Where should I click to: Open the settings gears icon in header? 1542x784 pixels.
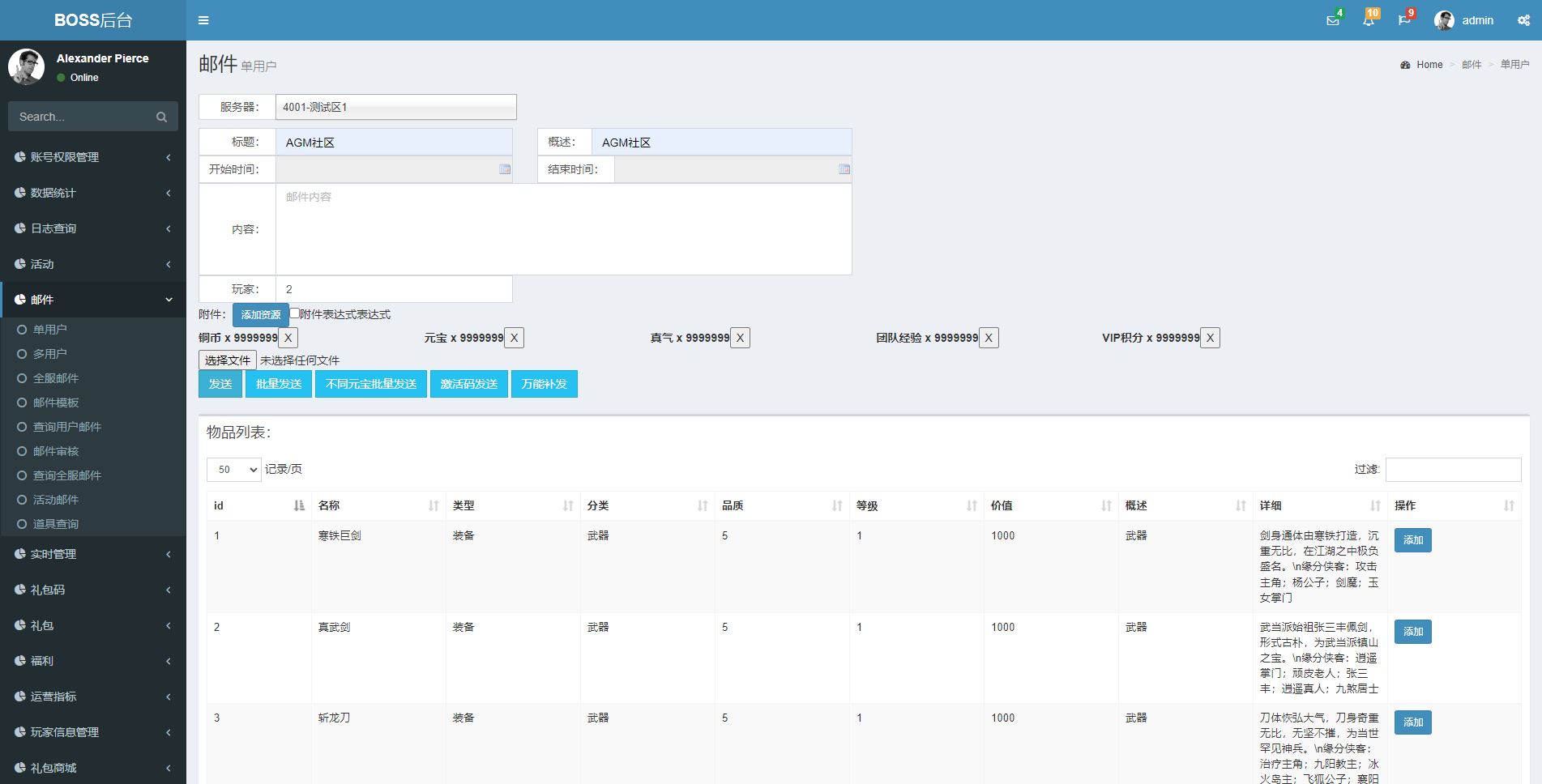(1523, 20)
